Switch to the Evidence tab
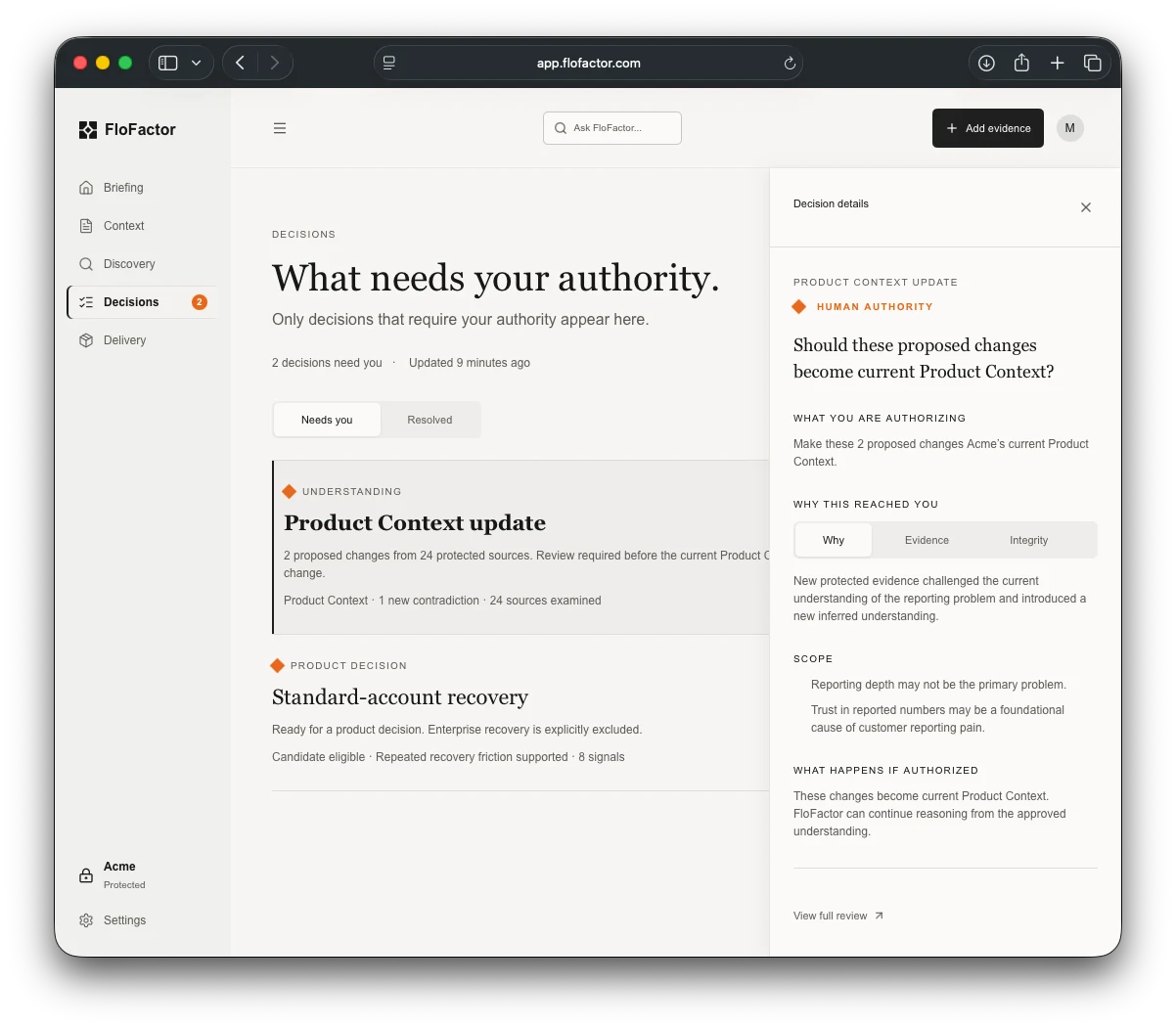 927,540
